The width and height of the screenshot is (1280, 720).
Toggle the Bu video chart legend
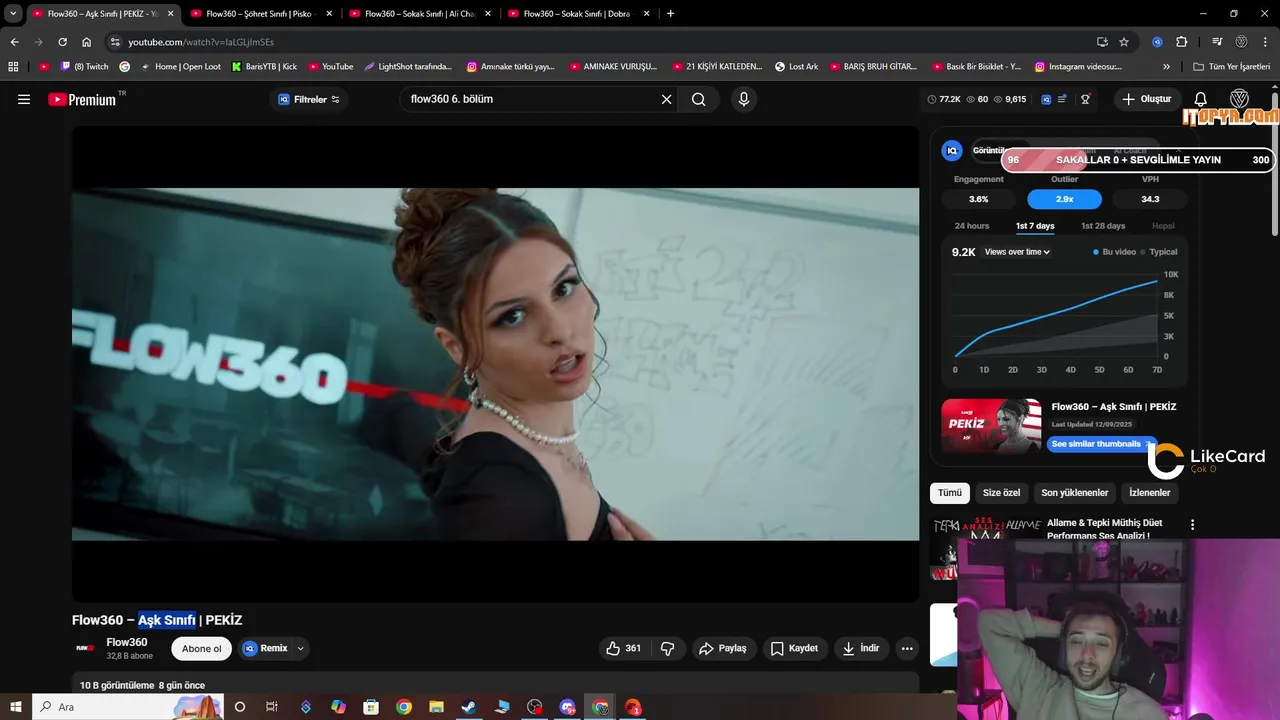click(x=1114, y=252)
